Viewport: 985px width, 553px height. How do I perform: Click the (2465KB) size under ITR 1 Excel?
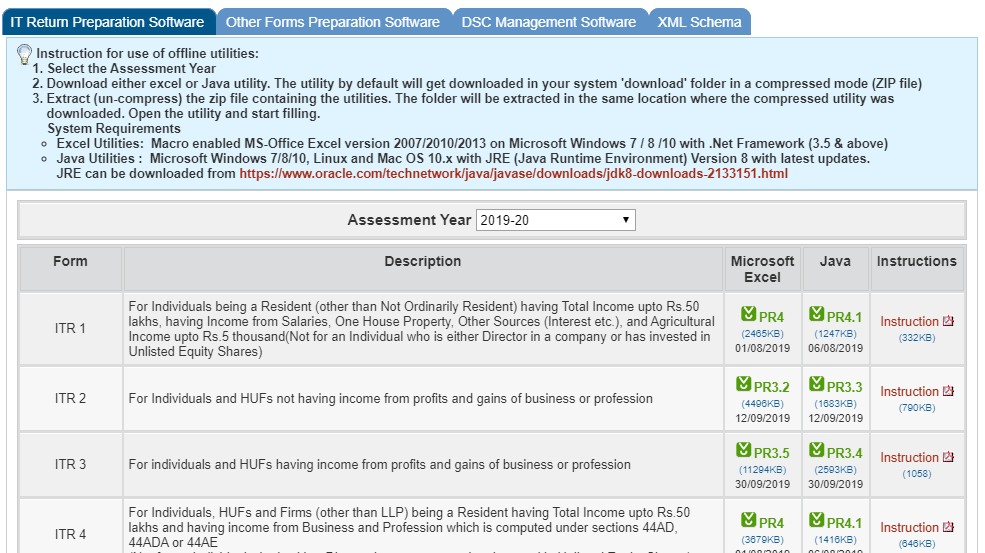tap(763, 334)
